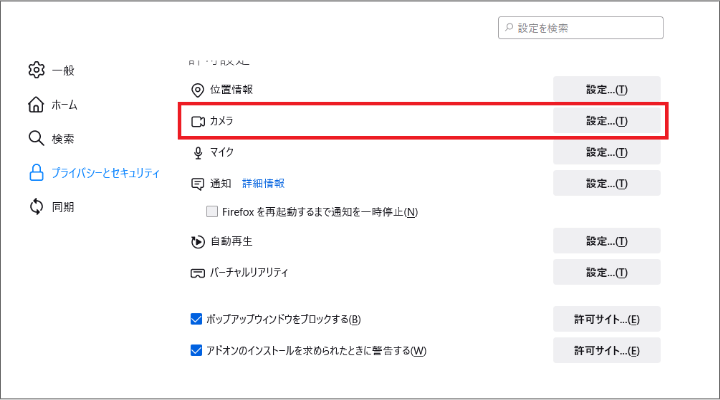The height and width of the screenshot is (400, 720).
Task: Uncheck the block pop-up windows checkbox
Action: click(x=196, y=320)
